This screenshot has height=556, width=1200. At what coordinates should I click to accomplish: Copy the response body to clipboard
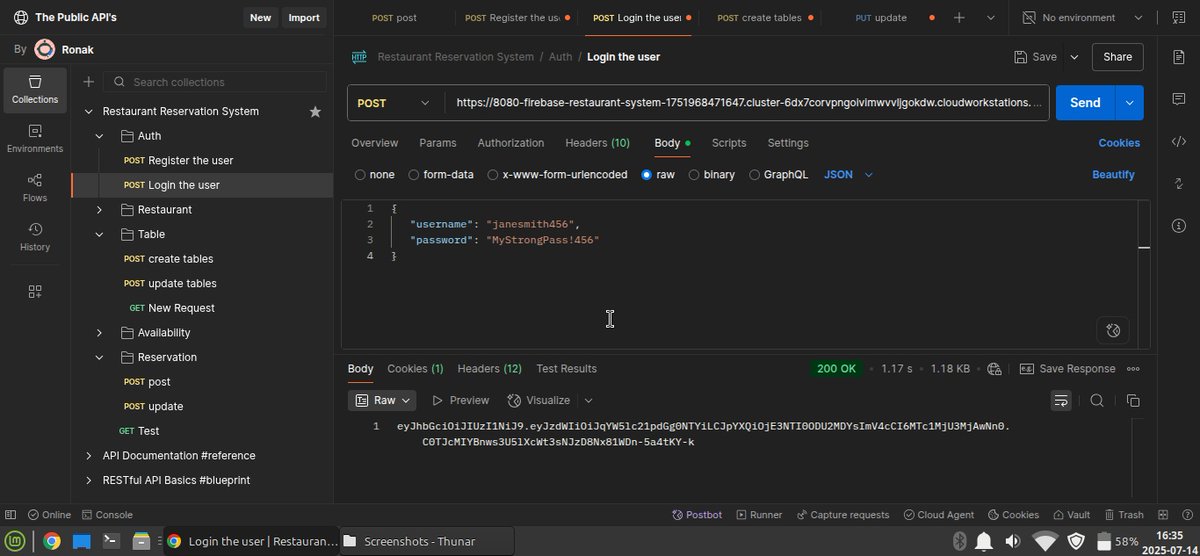(x=1133, y=400)
